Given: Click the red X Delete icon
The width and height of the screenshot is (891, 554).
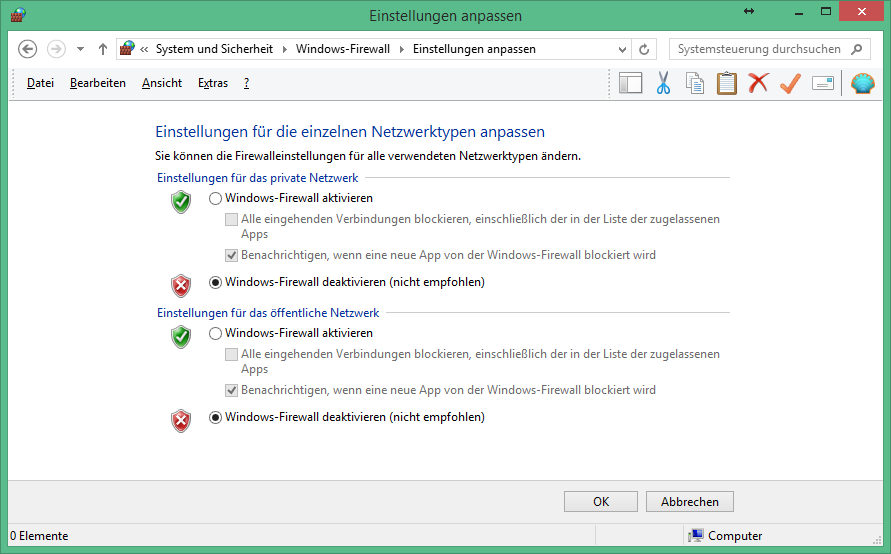Looking at the screenshot, I should pos(758,83).
